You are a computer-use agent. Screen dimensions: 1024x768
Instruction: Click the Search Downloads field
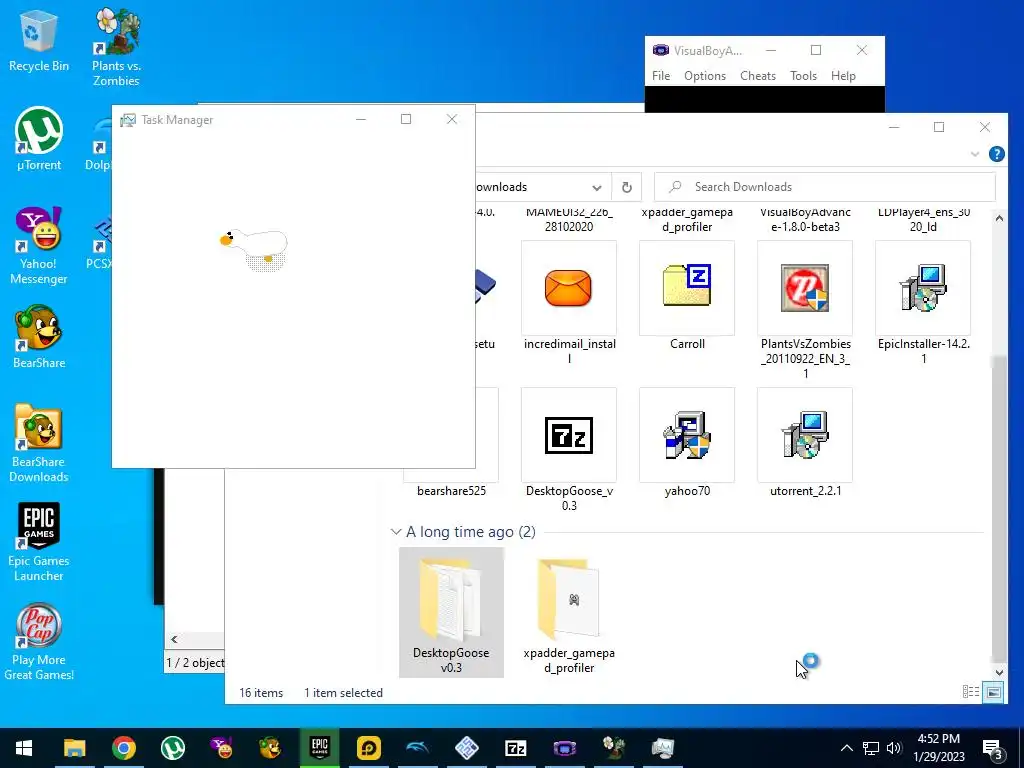click(825, 187)
